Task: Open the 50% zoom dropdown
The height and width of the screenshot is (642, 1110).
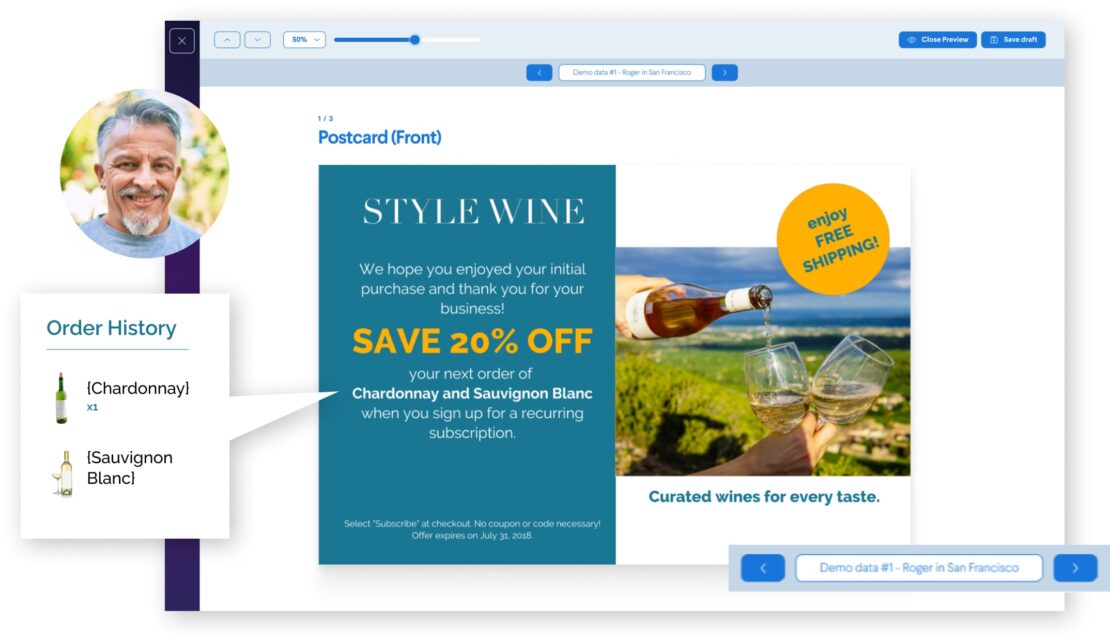Action: click(304, 40)
